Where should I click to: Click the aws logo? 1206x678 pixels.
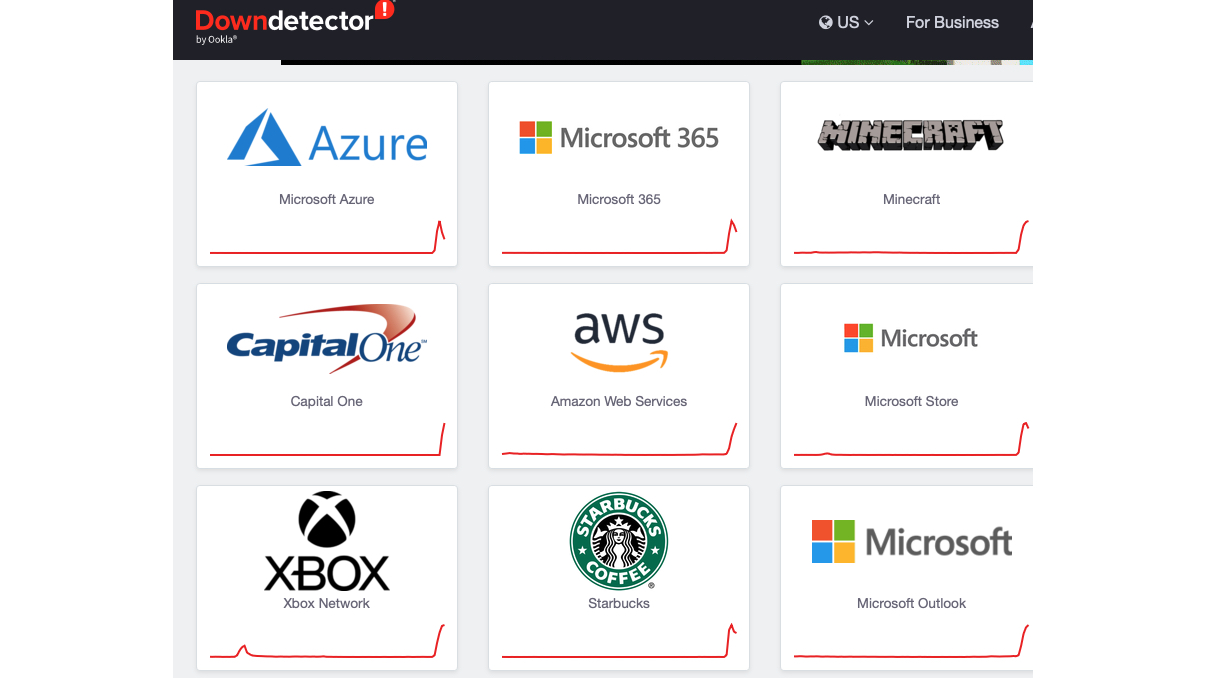click(619, 341)
